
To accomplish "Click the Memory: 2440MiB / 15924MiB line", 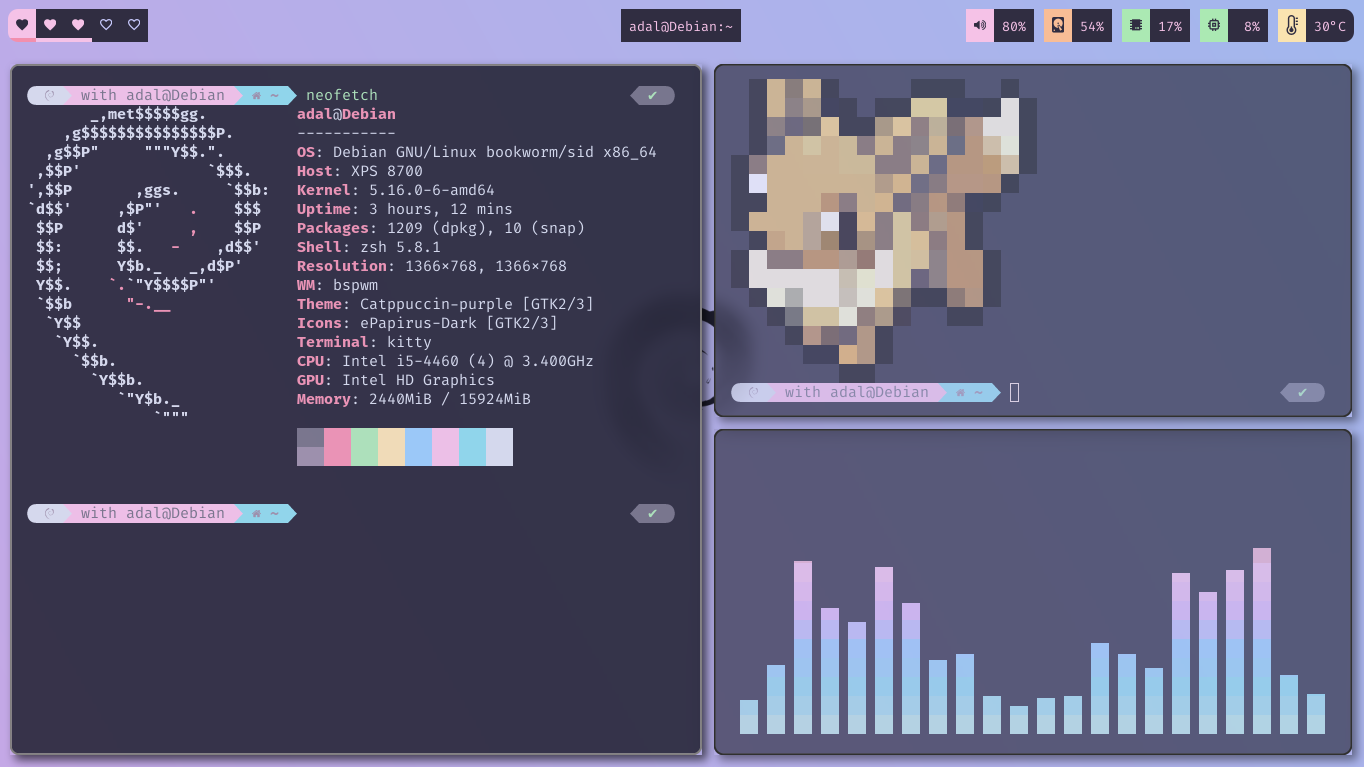I will [414, 399].
